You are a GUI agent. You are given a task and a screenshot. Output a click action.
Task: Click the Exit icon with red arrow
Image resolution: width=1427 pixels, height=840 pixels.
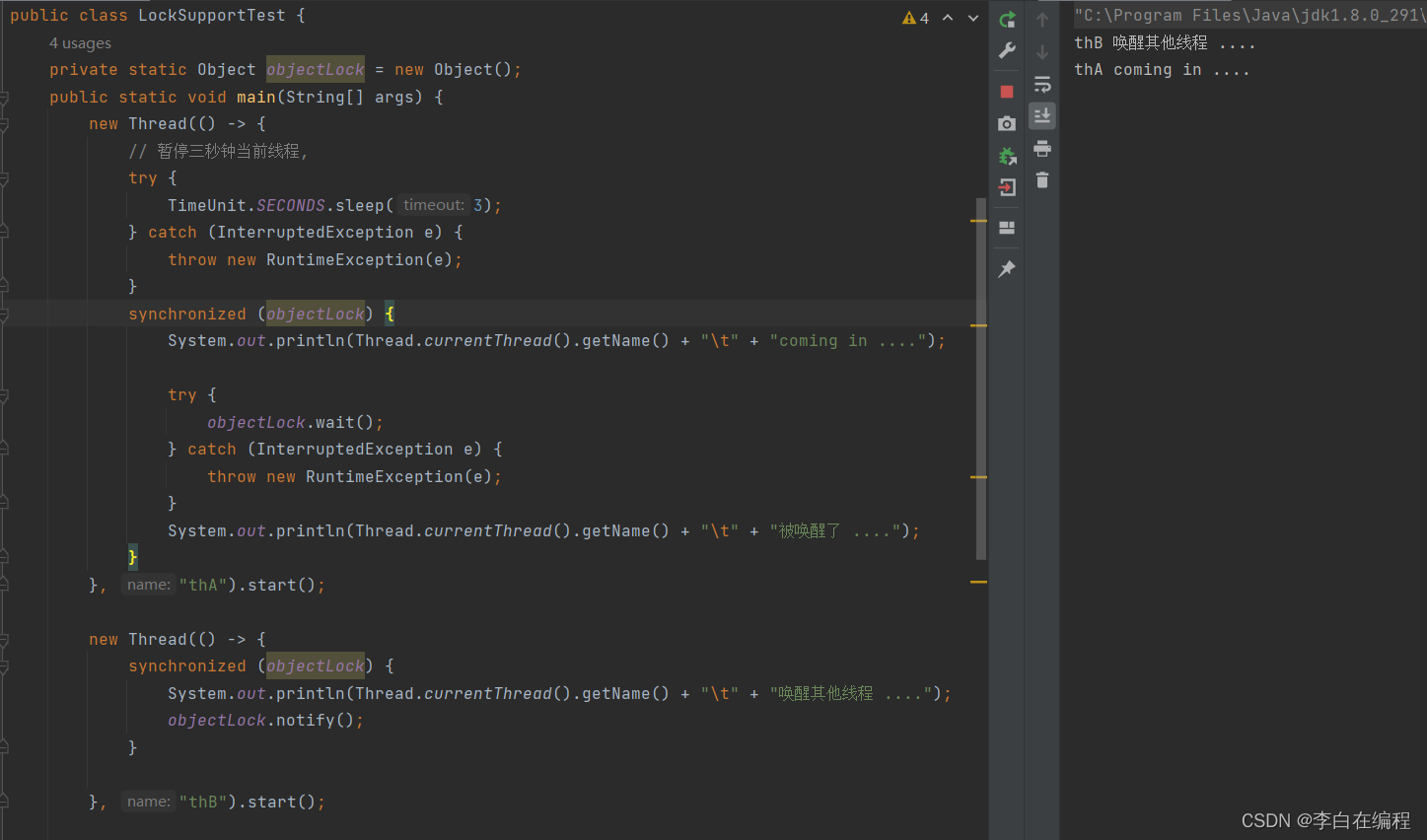coord(1007,187)
